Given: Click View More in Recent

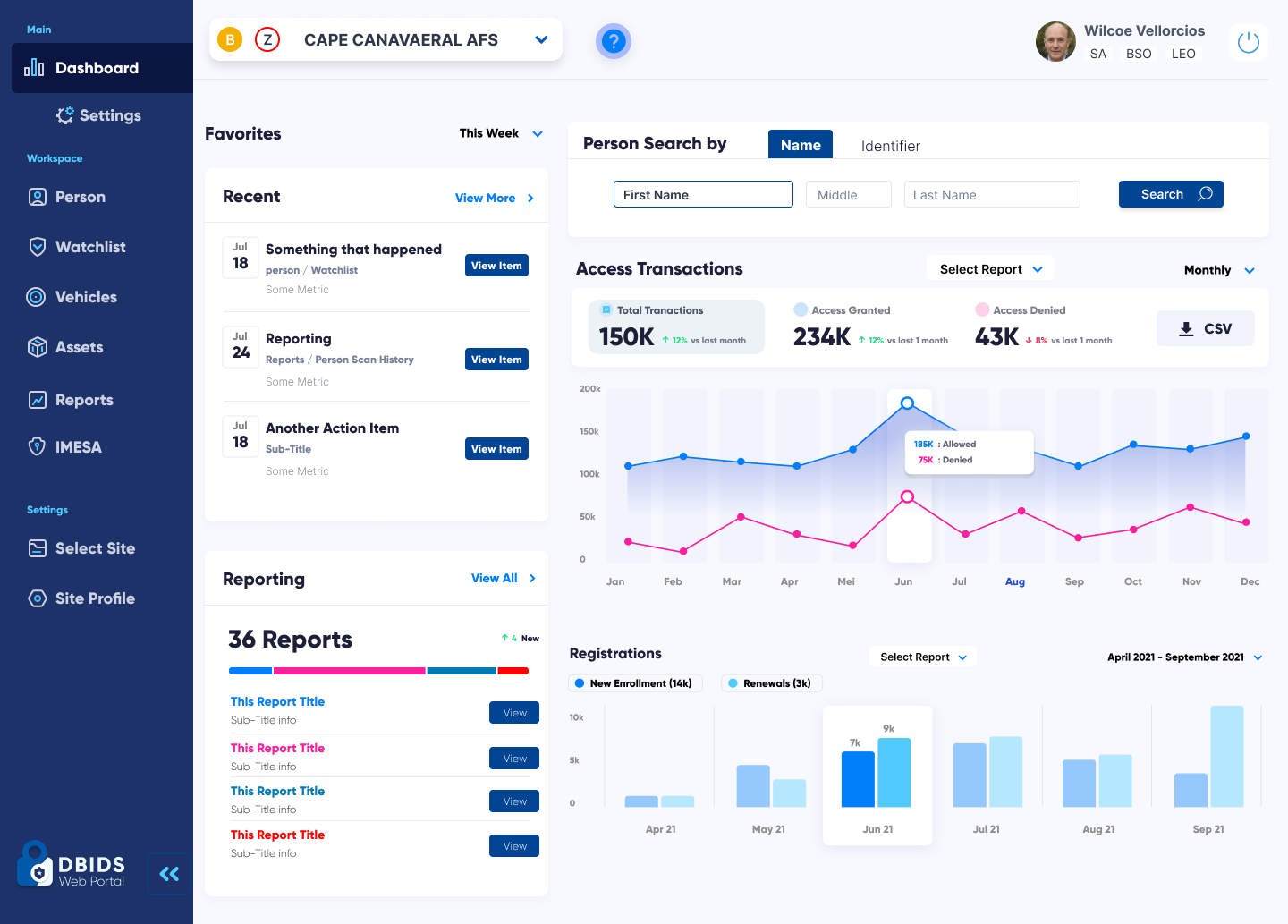Looking at the screenshot, I should [495, 198].
